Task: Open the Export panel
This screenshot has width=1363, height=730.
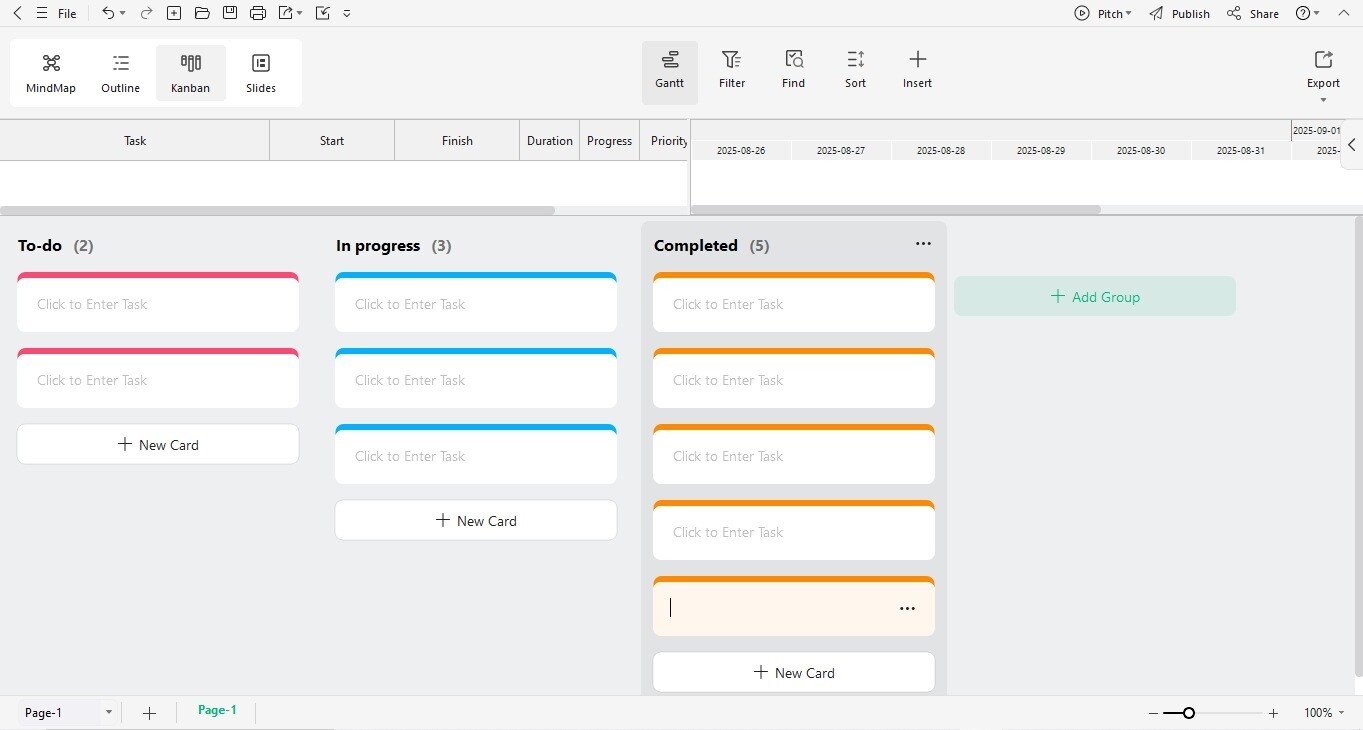Action: pos(1322,68)
